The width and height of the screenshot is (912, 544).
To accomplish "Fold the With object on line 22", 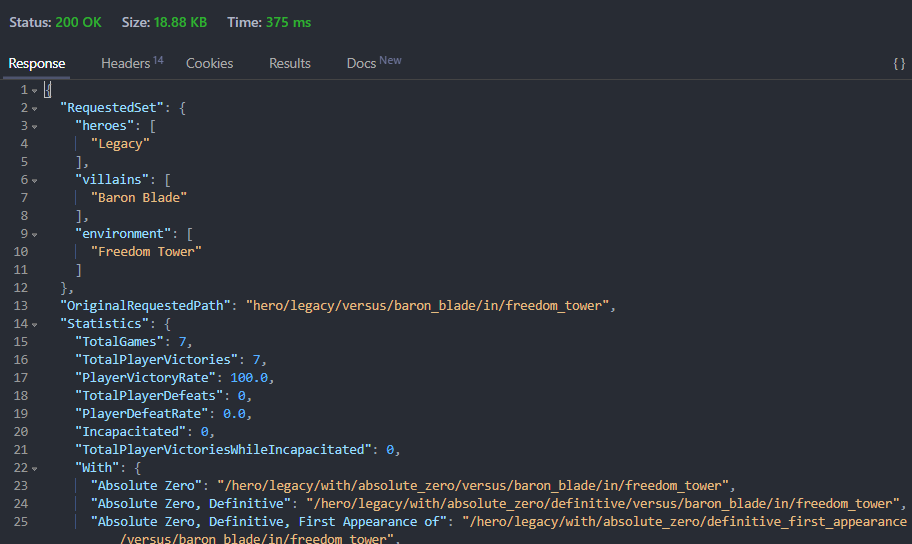I will (x=35, y=468).
